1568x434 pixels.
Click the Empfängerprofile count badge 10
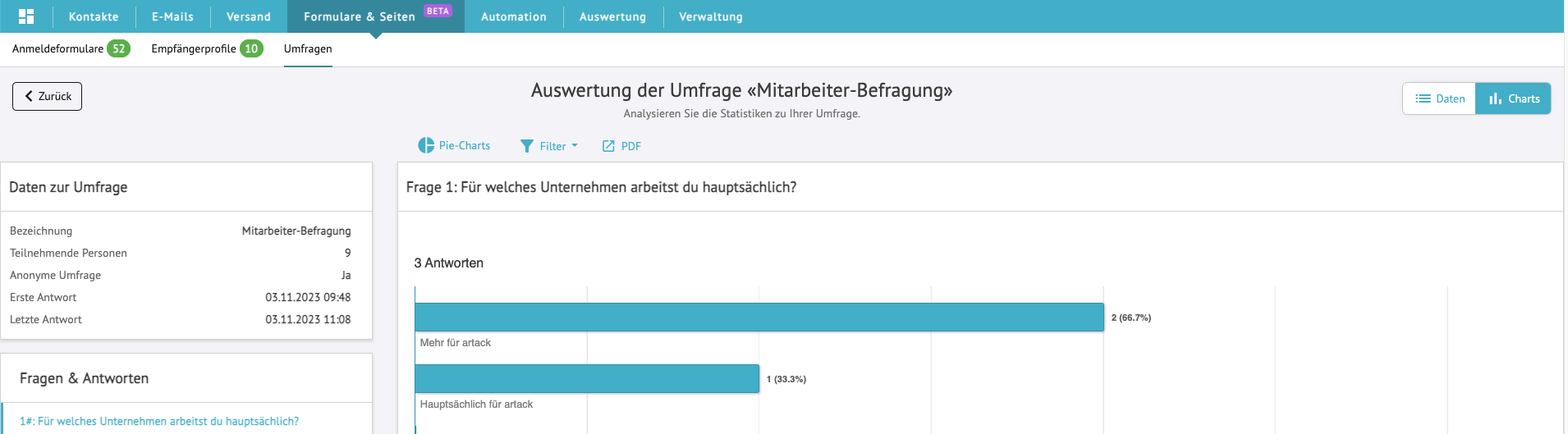pos(251,48)
